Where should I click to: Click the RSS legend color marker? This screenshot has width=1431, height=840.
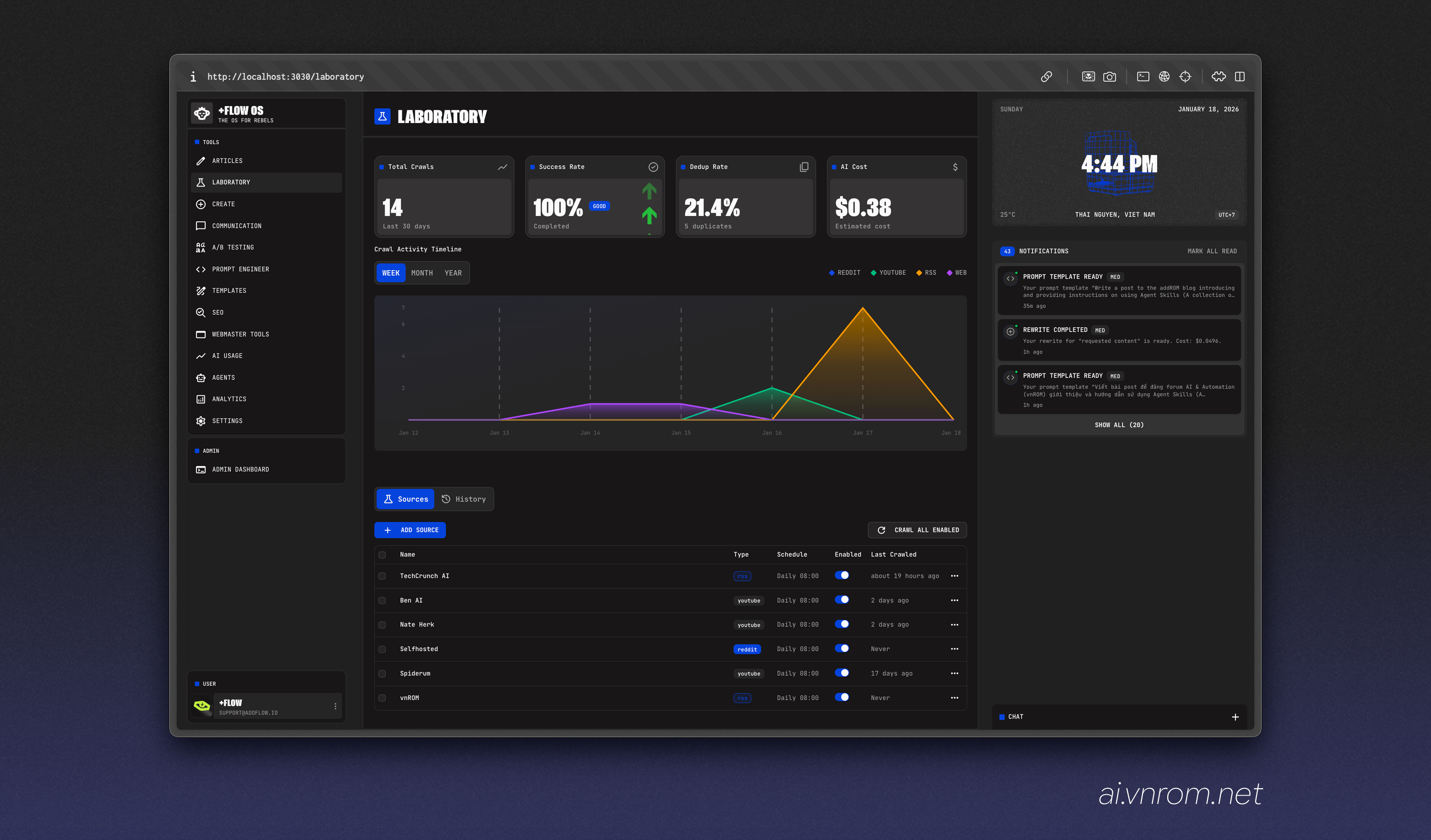click(x=919, y=273)
